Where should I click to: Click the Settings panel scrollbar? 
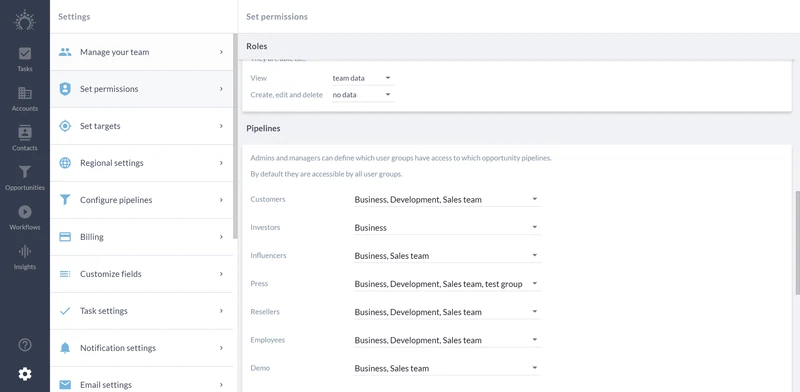[x=235, y=136]
